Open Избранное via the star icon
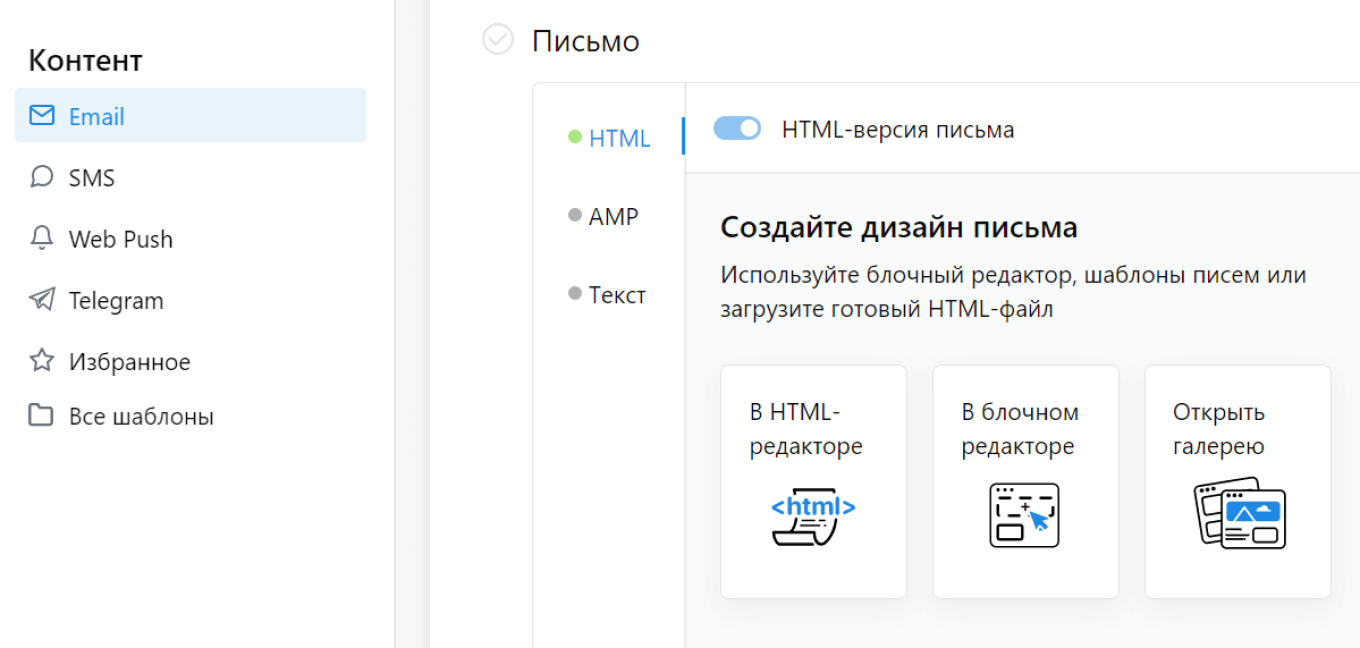 coord(40,361)
